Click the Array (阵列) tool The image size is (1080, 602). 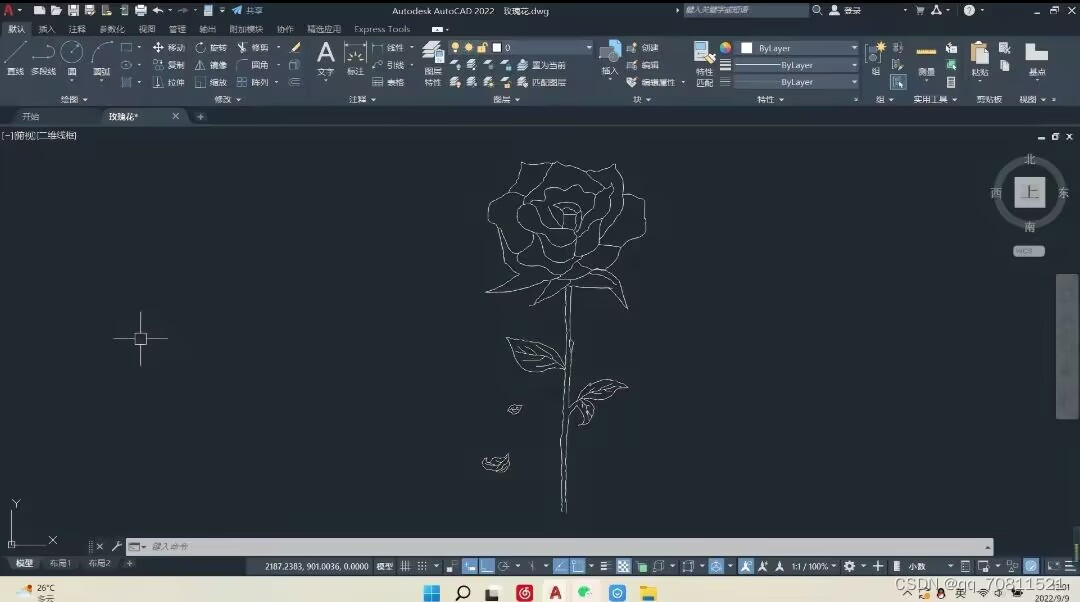[x=253, y=82]
